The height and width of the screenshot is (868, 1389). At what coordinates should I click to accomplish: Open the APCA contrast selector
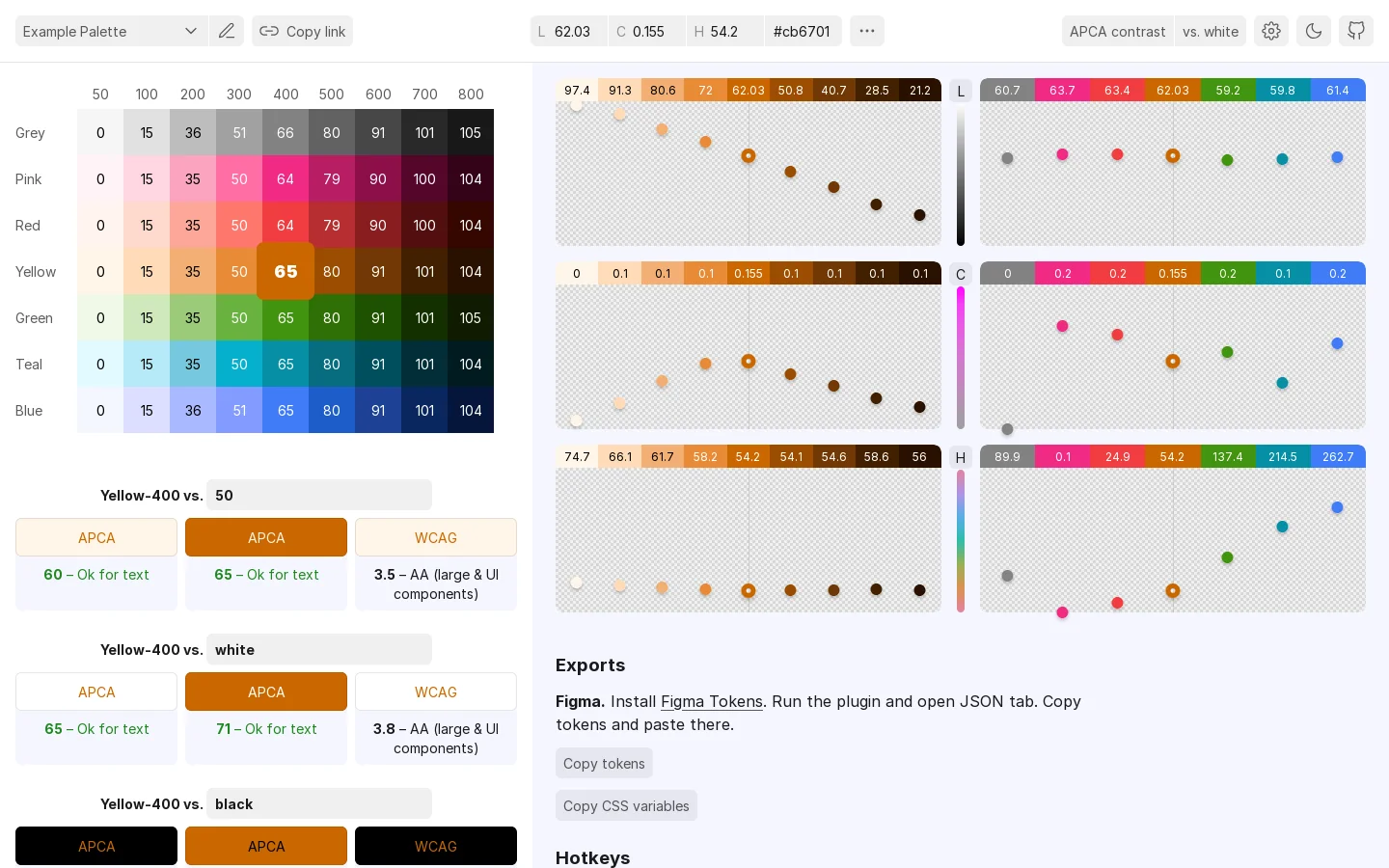click(x=1117, y=31)
